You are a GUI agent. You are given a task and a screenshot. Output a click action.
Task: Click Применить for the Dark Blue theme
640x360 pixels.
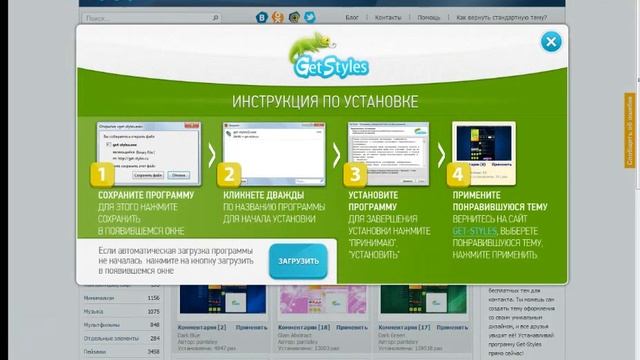coord(251,327)
